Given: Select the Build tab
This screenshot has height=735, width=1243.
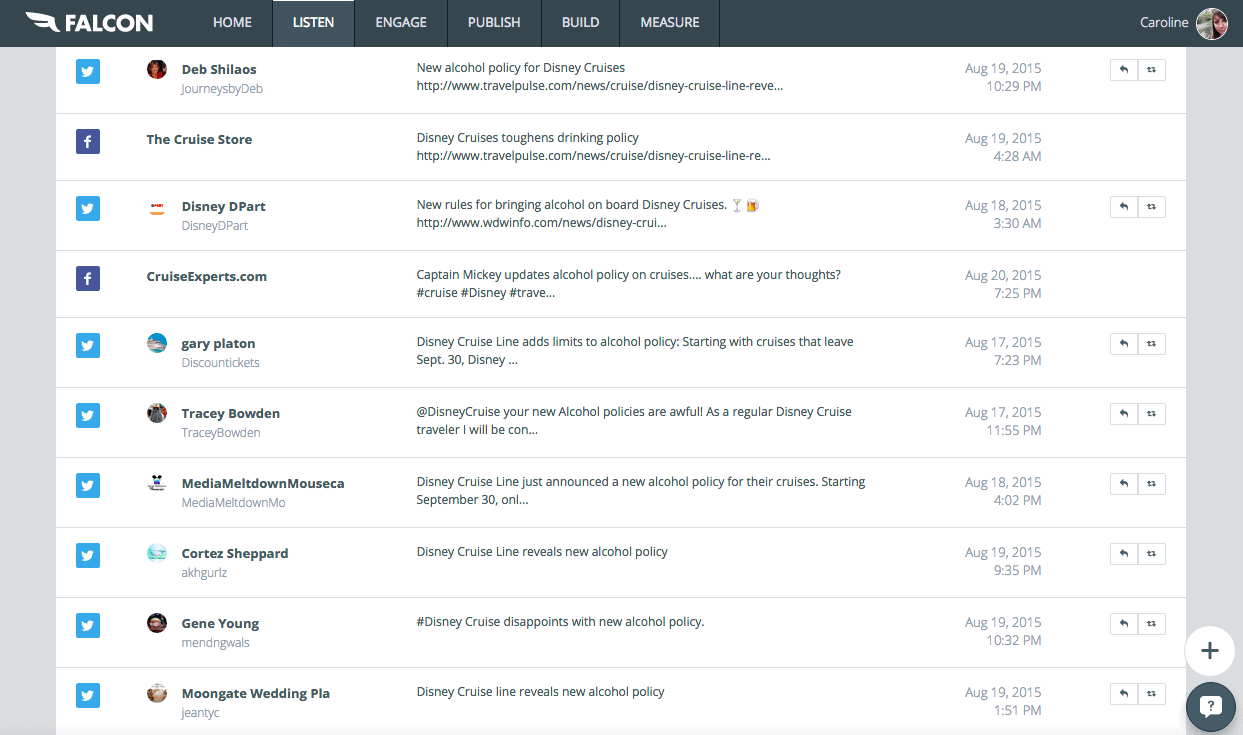Looking at the screenshot, I should pyautogui.click(x=580, y=22).
